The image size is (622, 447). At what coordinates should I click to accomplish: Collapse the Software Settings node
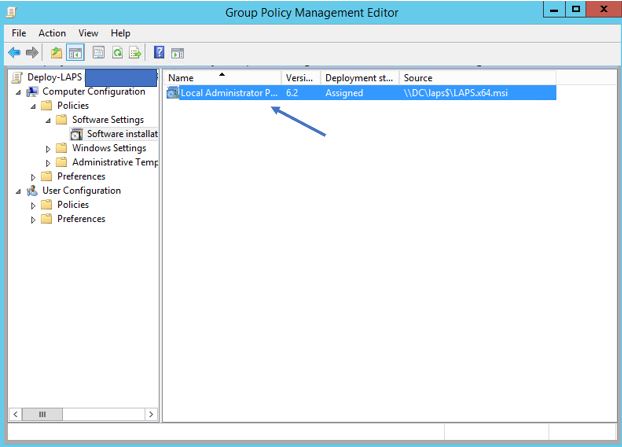(48, 121)
